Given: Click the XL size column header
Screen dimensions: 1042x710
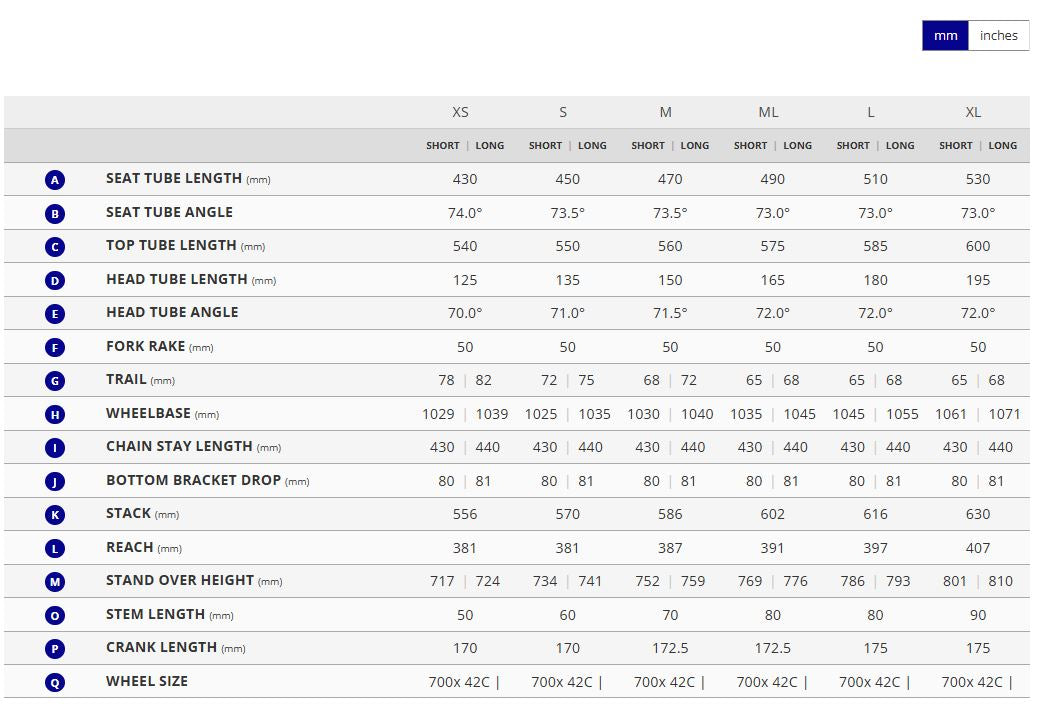Looking at the screenshot, I should 973,112.
